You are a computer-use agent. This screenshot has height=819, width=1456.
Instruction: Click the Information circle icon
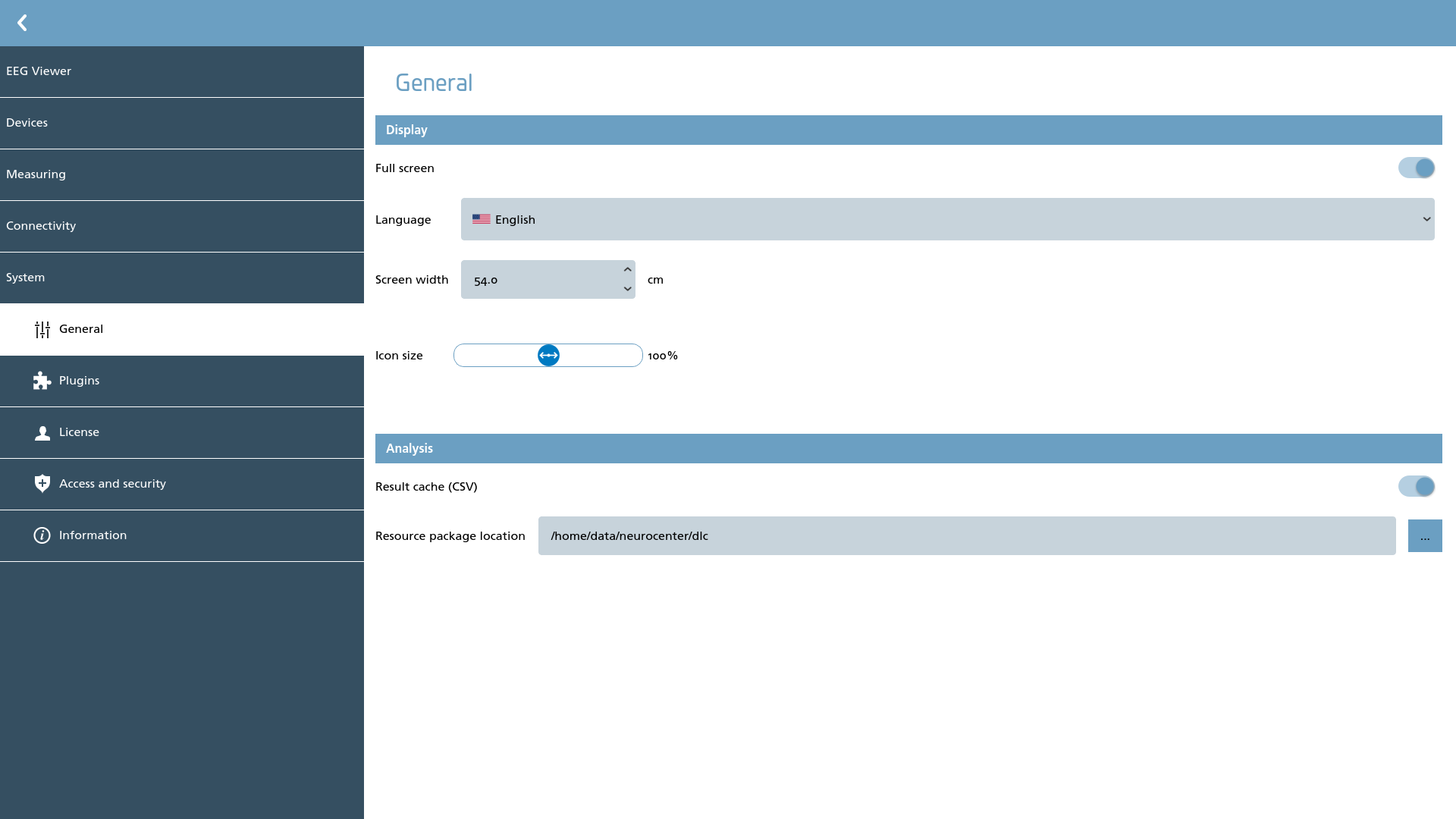[42, 535]
